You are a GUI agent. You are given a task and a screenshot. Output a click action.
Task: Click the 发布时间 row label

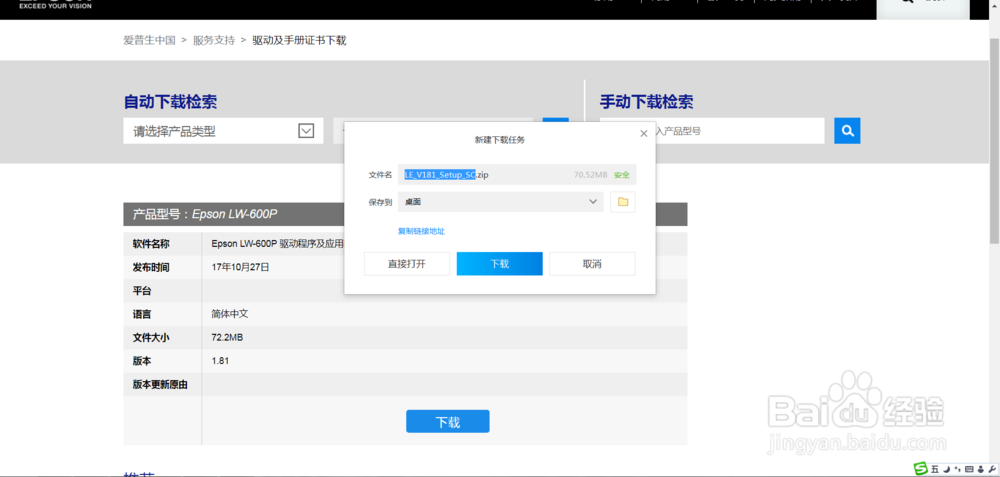pyautogui.click(x=151, y=267)
